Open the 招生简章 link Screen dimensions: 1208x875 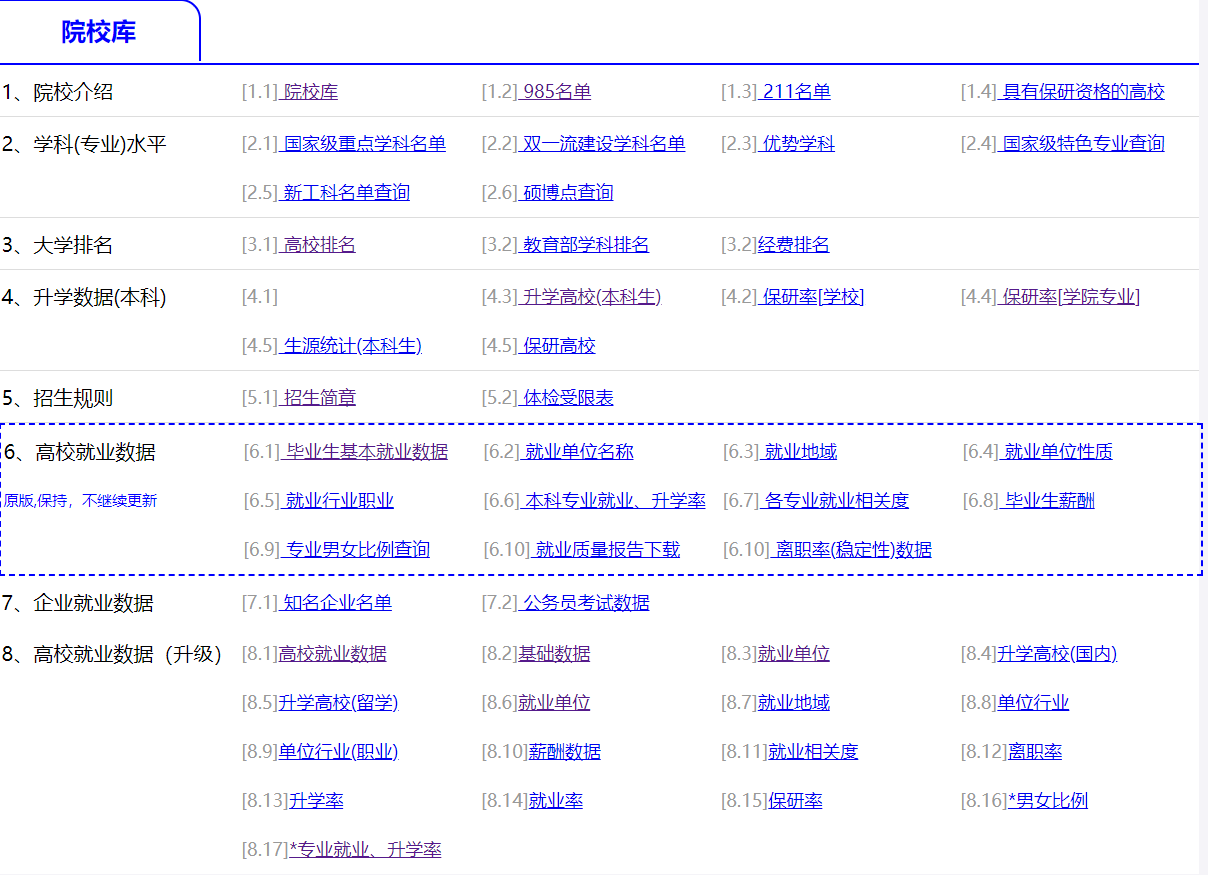[x=318, y=398]
